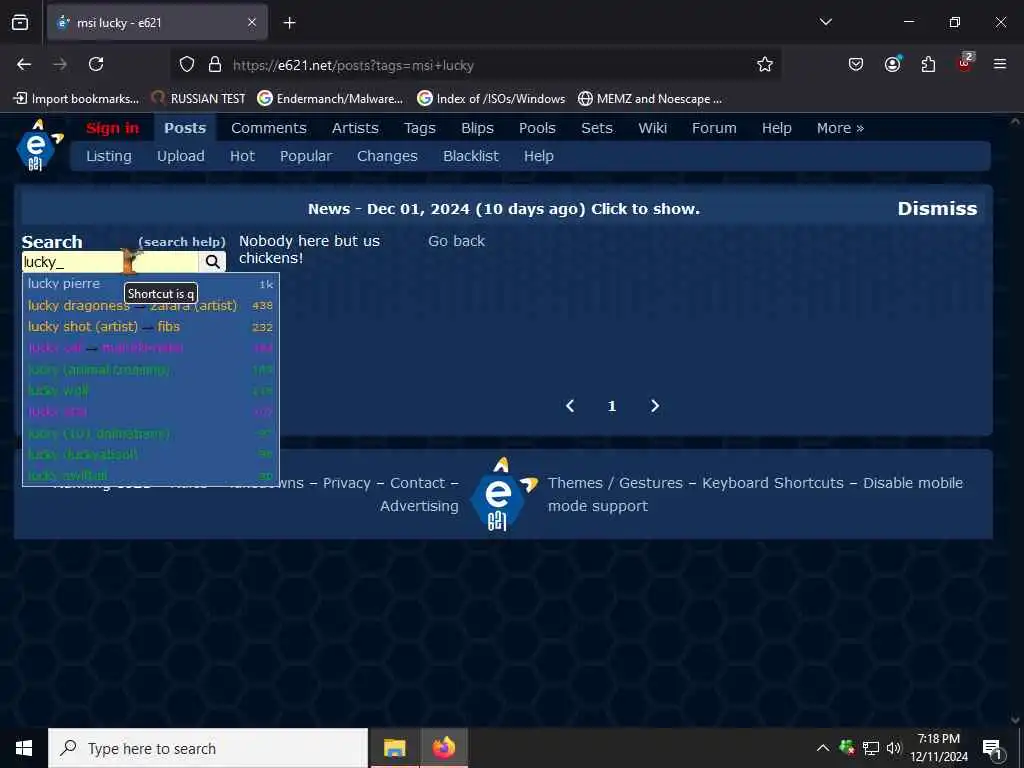Viewport: 1024px width, 768px height.
Task: Open Help in the top navigation row
Action: click(776, 128)
